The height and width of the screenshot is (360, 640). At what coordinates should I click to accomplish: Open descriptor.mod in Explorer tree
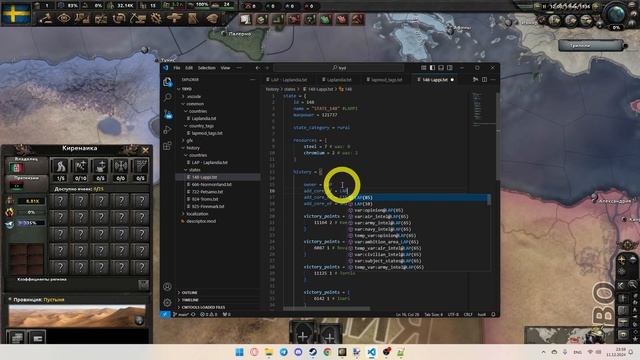(x=201, y=221)
